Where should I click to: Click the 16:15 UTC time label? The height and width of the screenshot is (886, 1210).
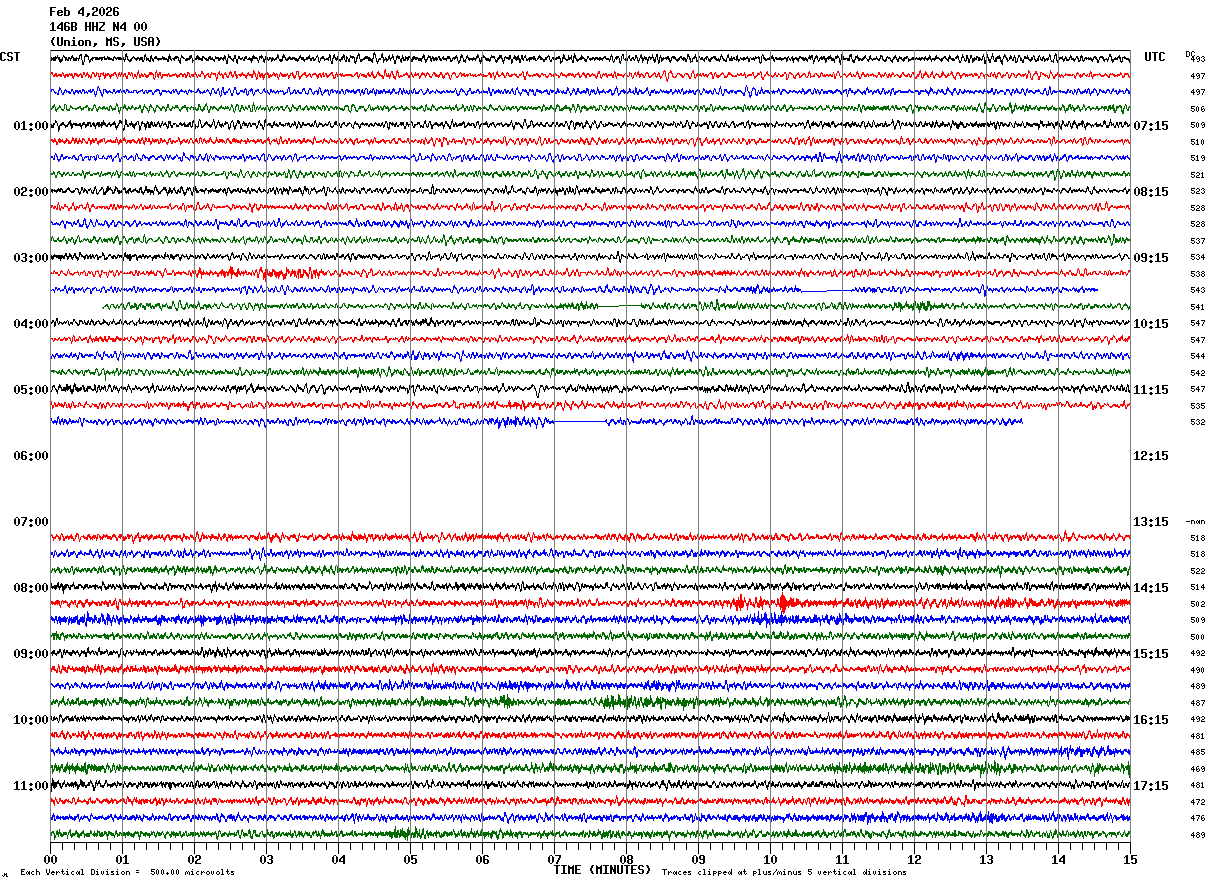pyautogui.click(x=1151, y=720)
